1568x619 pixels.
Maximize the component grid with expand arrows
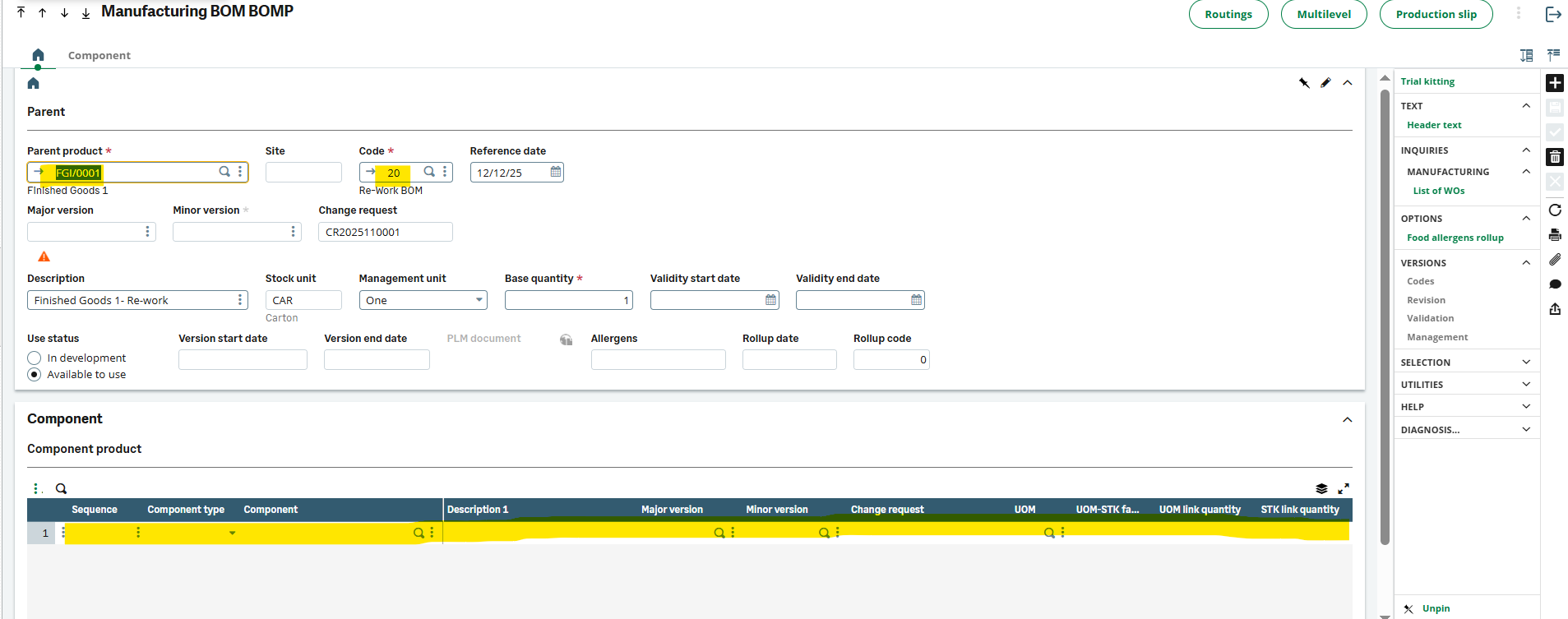coord(1344,488)
